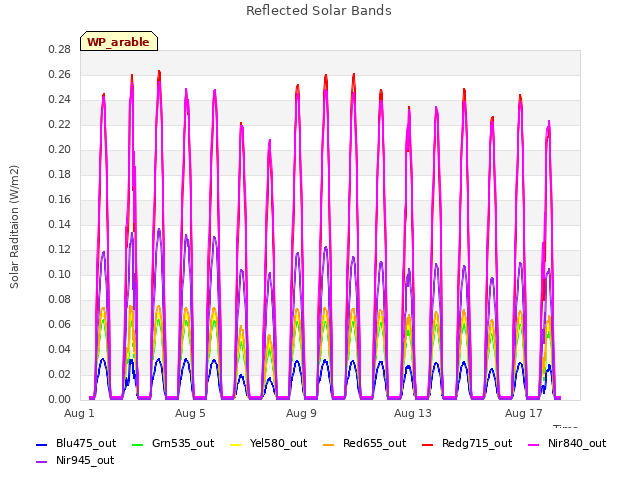Click the 0.08 y-axis tick label
Screen dimensions: 640x480
pos(60,299)
